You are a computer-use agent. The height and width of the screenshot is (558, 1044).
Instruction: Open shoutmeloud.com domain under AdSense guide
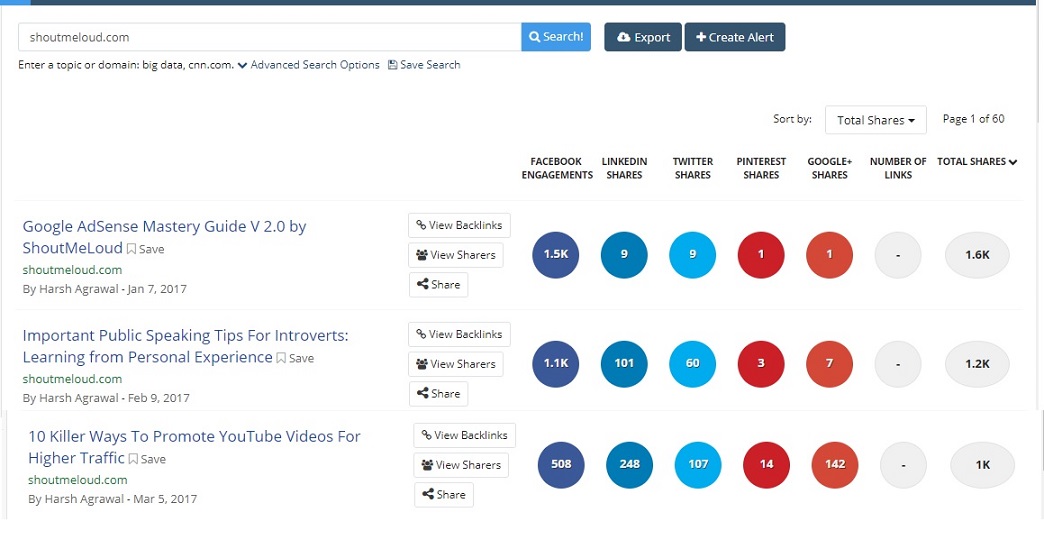73,270
